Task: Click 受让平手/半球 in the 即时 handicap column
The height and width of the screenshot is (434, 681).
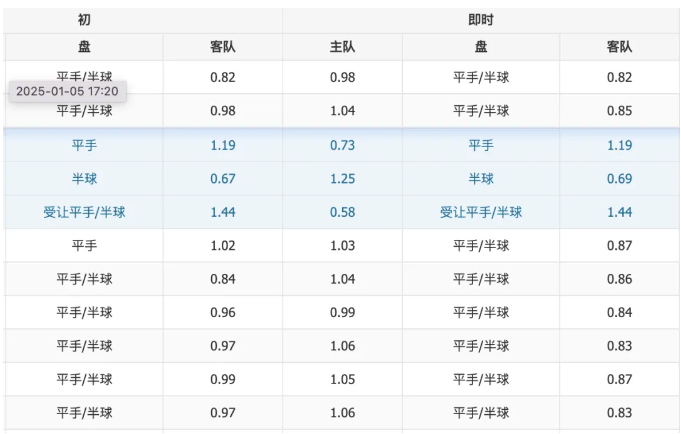Action: pyautogui.click(x=481, y=212)
